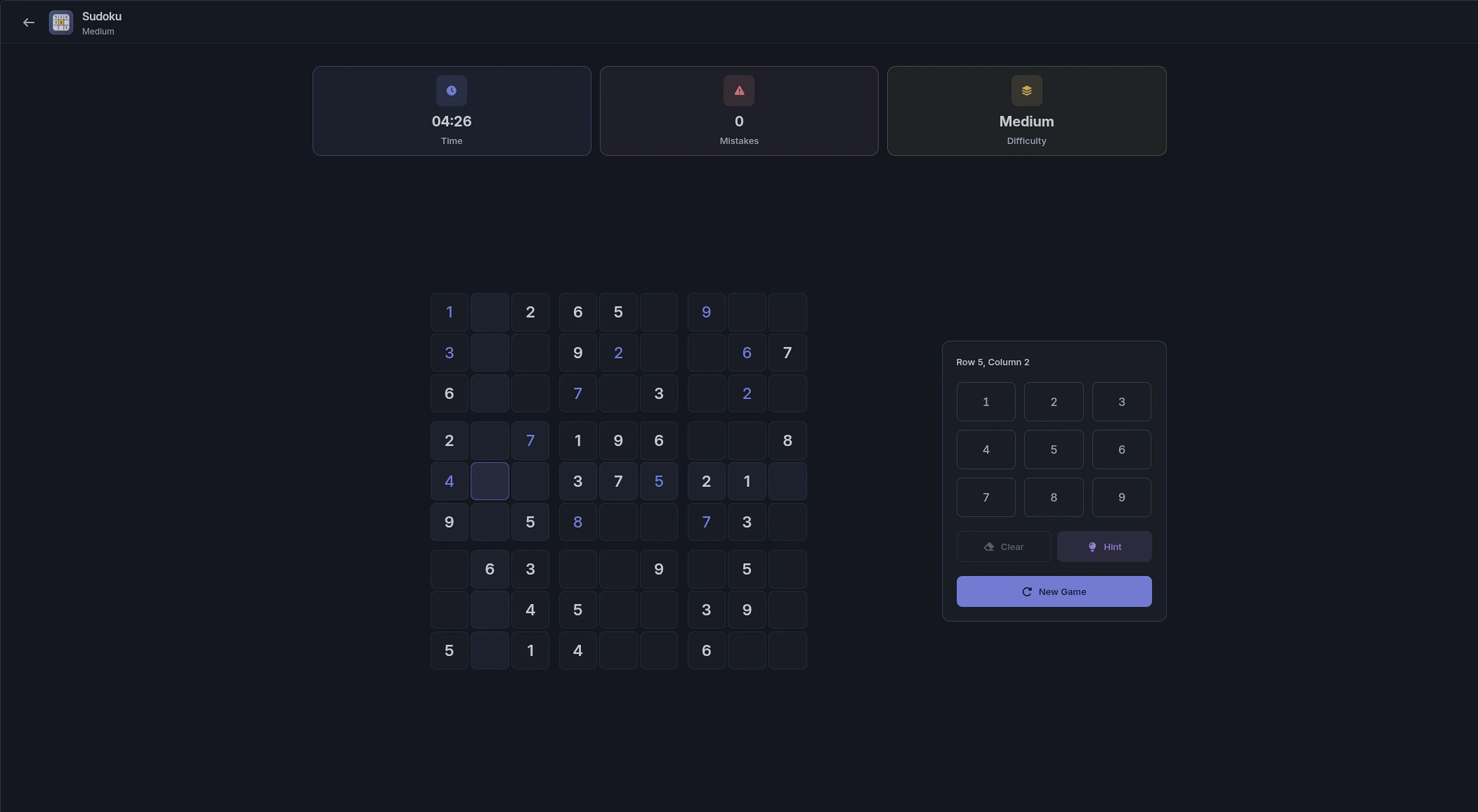Screen dimensions: 1478x812
Task: Click the 7 cell at end of row 2
Action: pyautogui.click(x=787, y=353)
